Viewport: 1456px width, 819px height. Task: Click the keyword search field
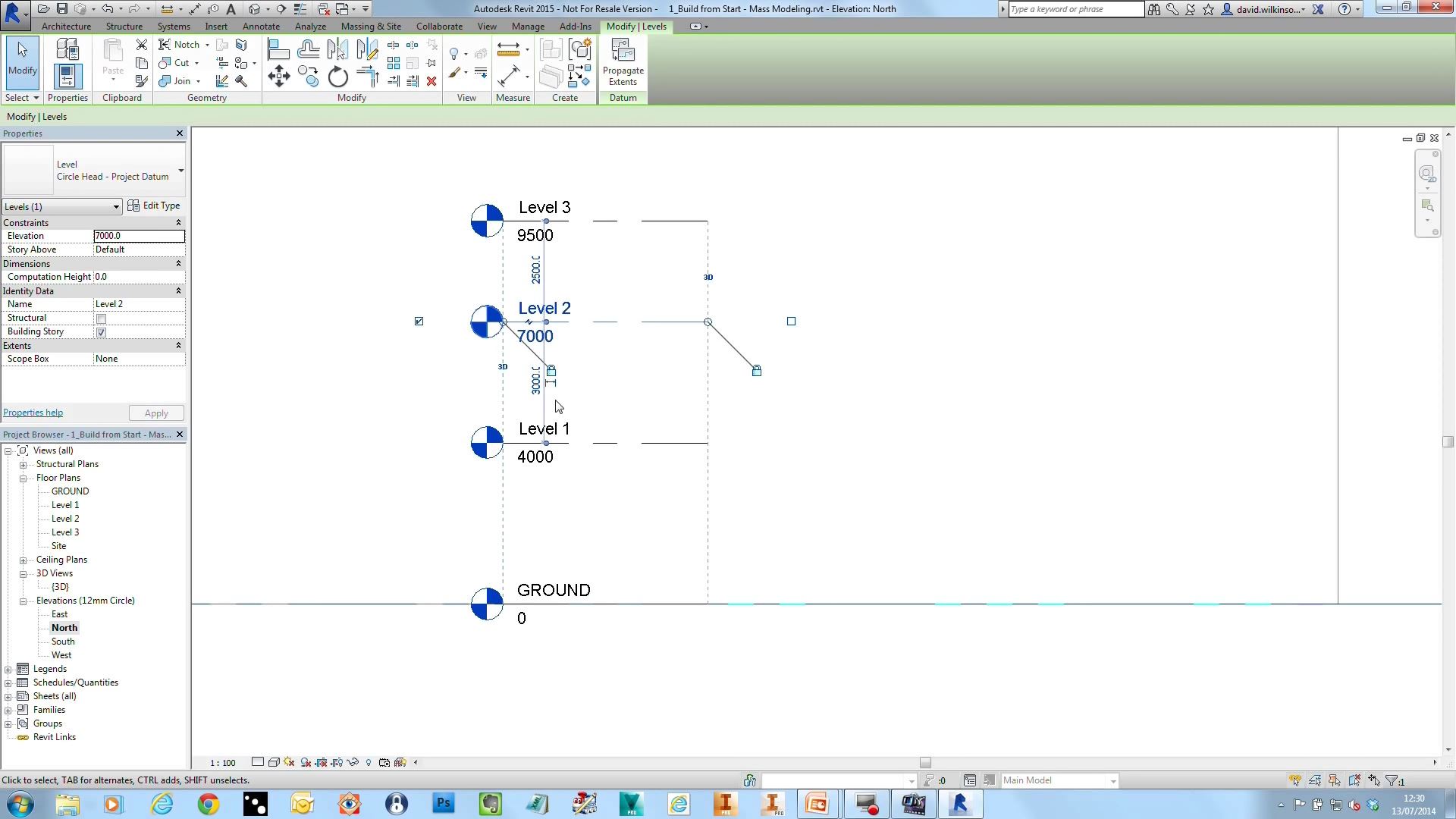[1075, 9]
